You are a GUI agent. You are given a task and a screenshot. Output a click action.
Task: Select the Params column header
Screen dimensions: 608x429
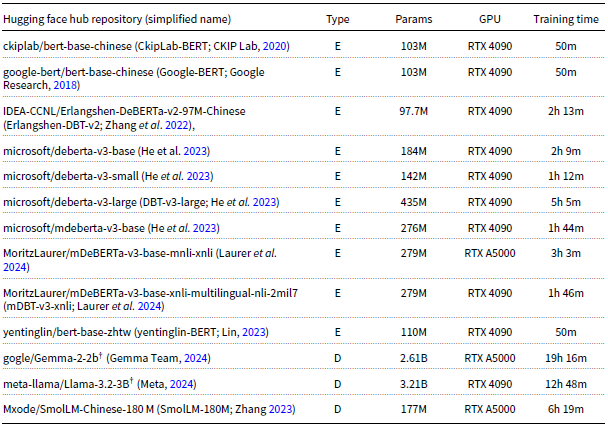pos(413,19)
